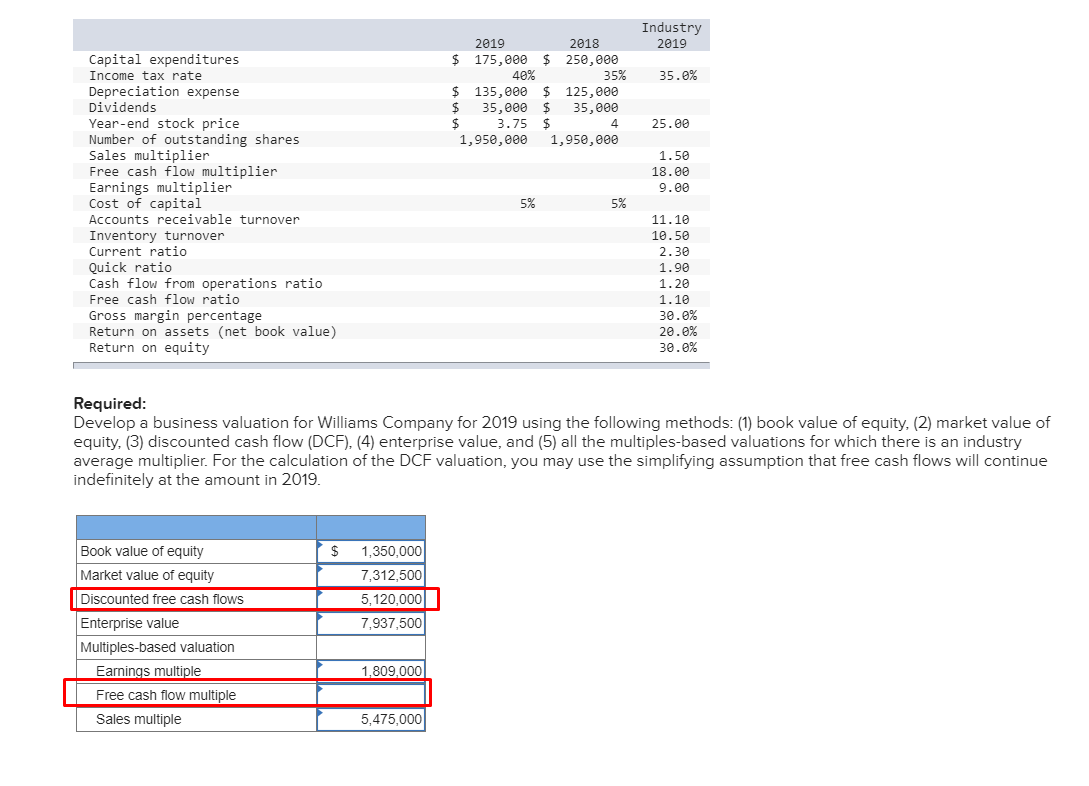Click the Book value of equity input field
Screen dimensions: 1089x786
click(x=371, y=551)
